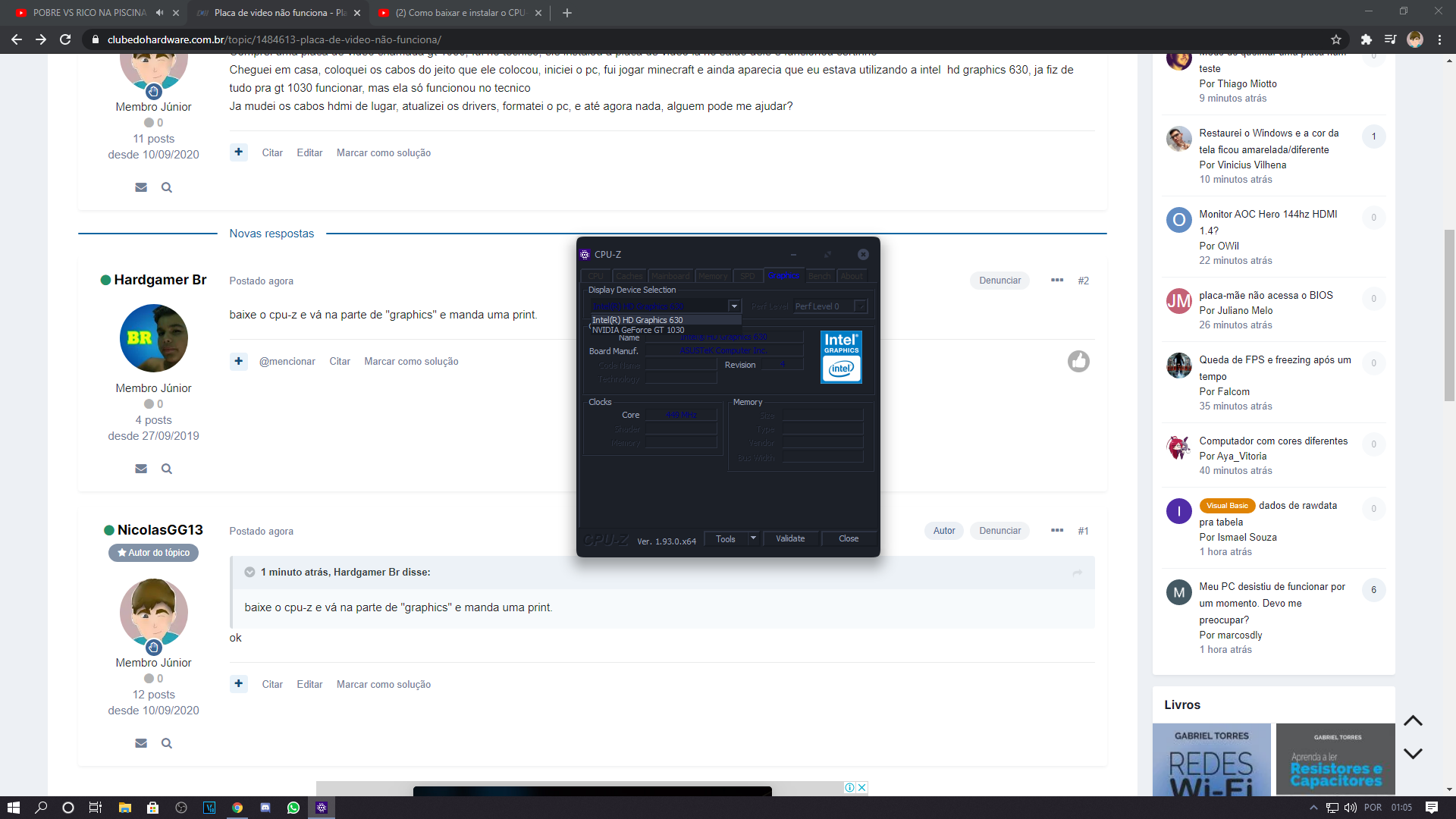Reload the current page

click(65, 39)
